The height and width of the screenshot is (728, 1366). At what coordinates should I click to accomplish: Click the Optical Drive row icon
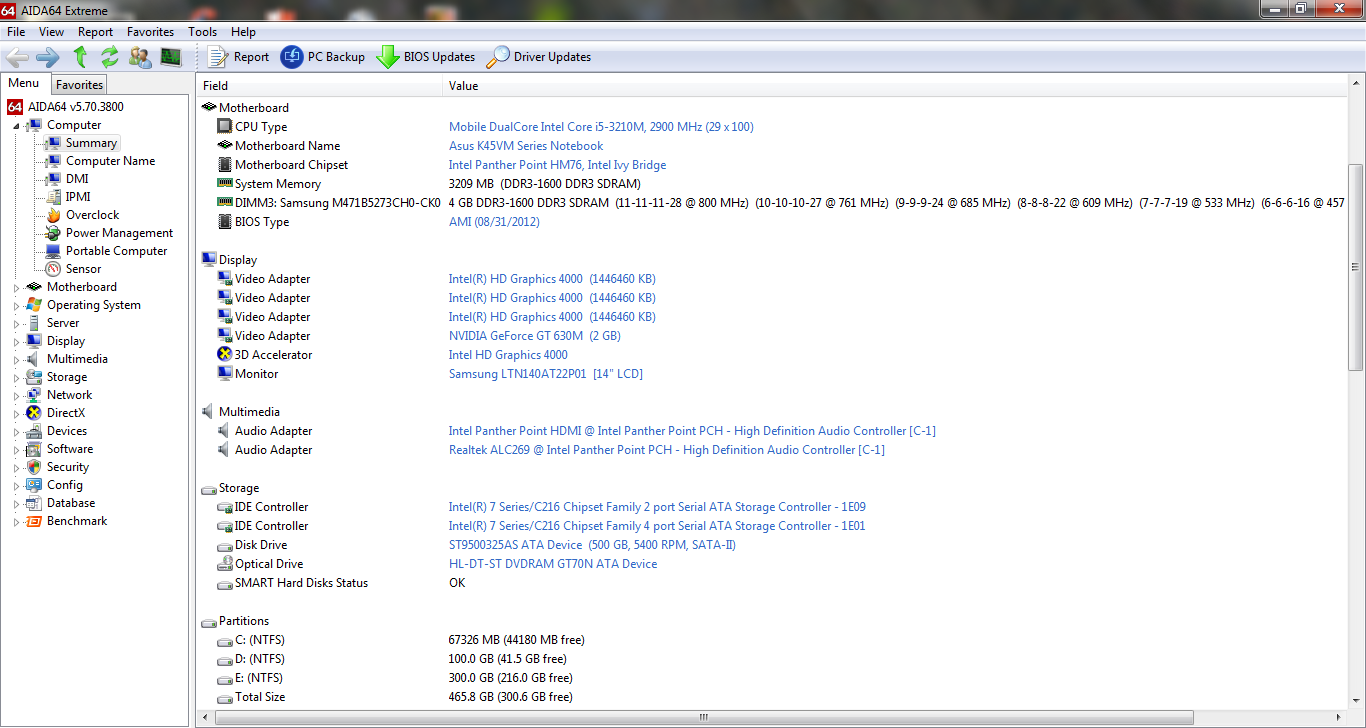click(225, 564)
